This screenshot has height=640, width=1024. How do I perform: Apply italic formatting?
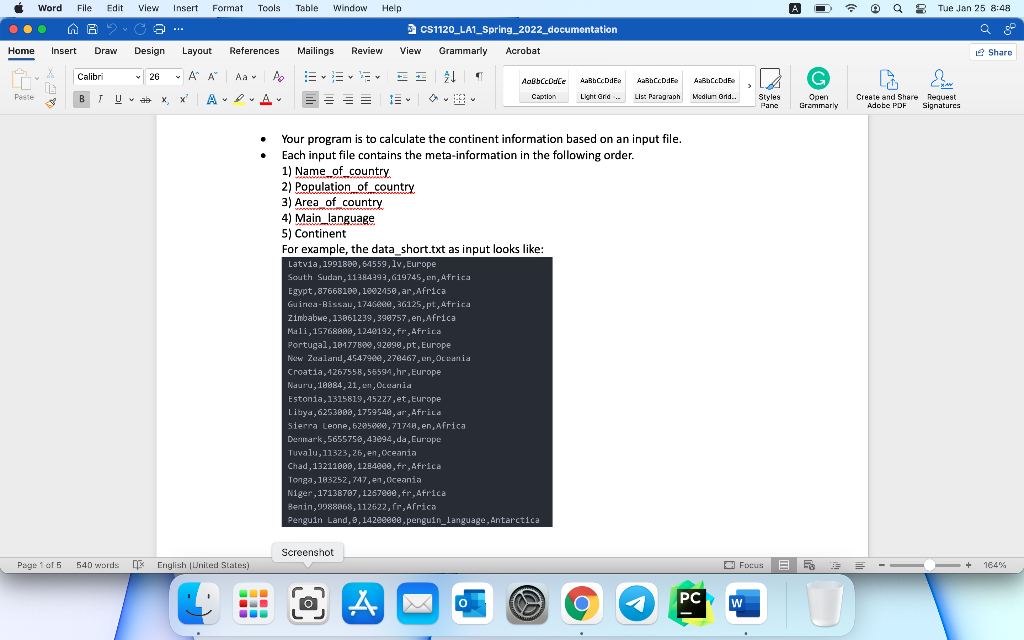(101, 99)
